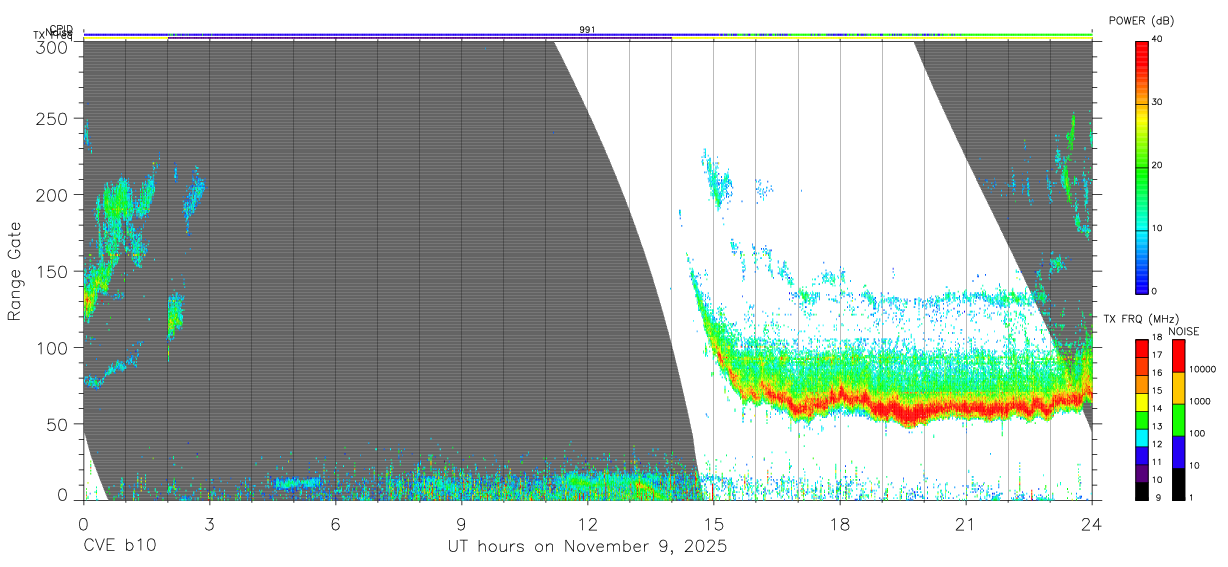Pick the blue bottom of POWER colorbar
1228x567 pixels.
1142,280
